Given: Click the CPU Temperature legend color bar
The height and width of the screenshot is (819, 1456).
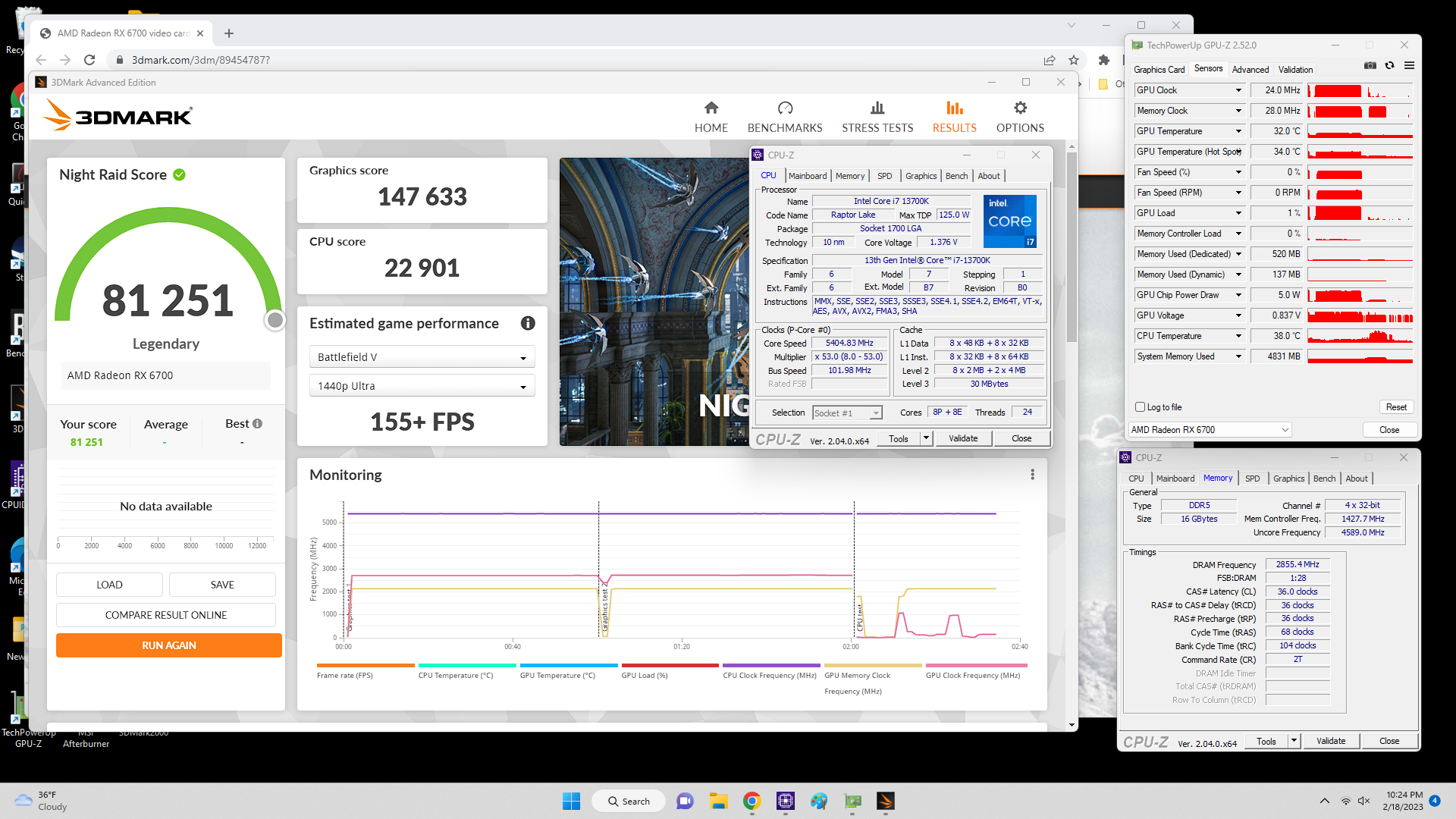Looking at the screenshot, I should coord(467,666).
